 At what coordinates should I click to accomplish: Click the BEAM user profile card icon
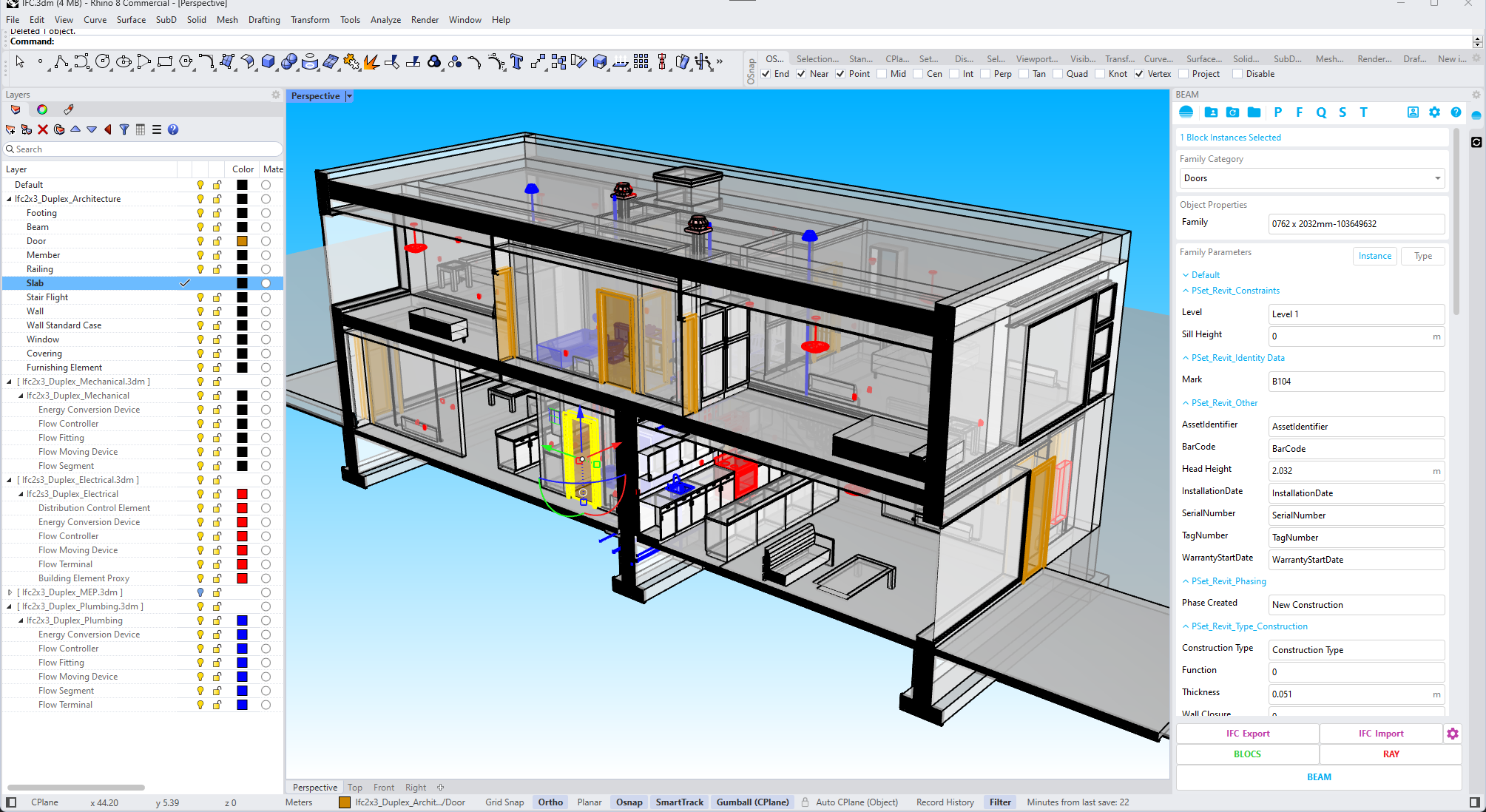pos(1413,112)
